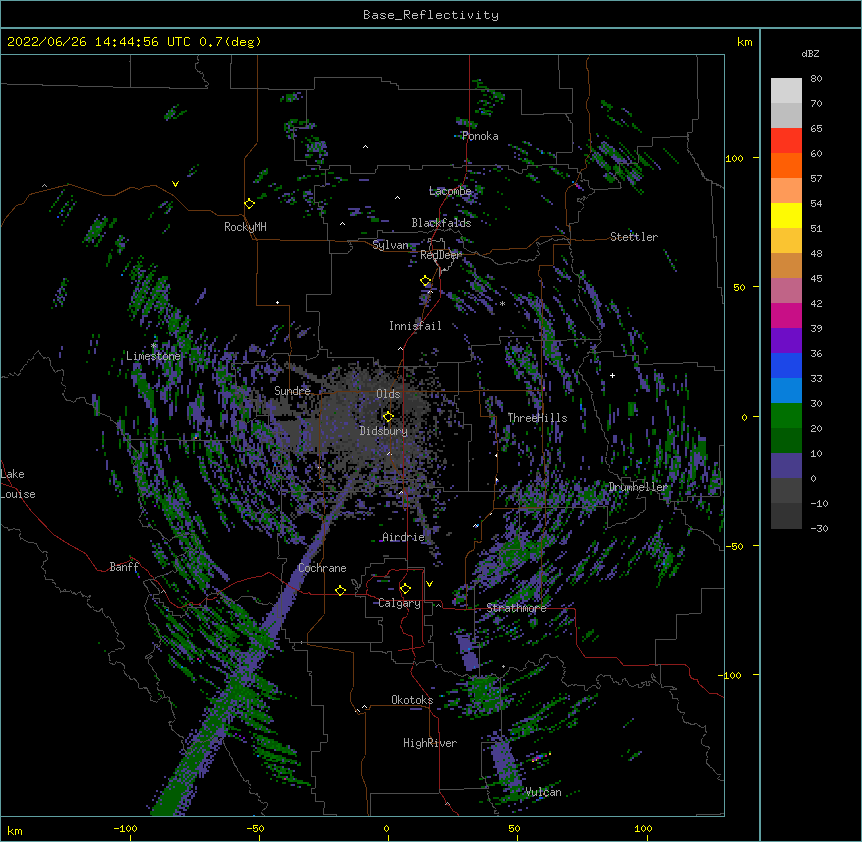Select the orange 57-60 dBZ legend swatch
The width and height of the screenshot is (862, 842).
point(786,165)
